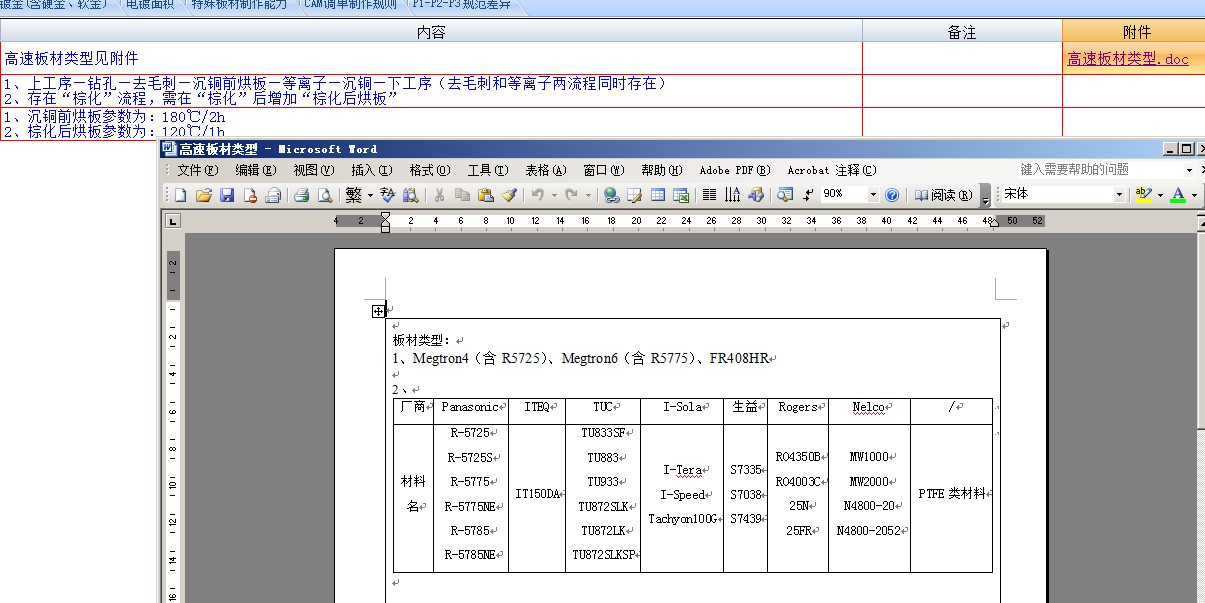
Task: Click the New blank document icon
Action: click(x=180, y=195)
